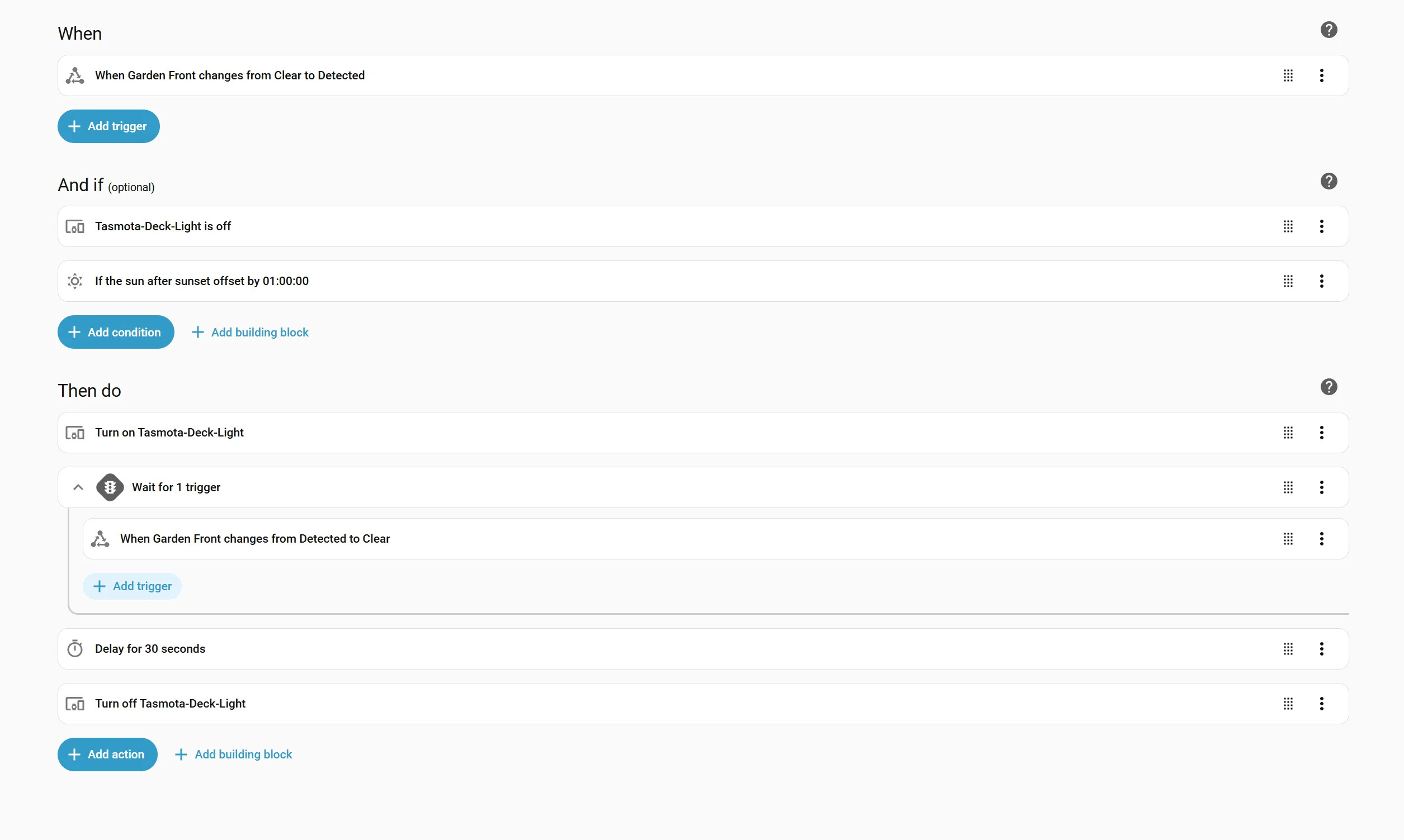Click the Add condition button
The width and height of the screenshot is (1404, 840).
(x=116, y=333)
